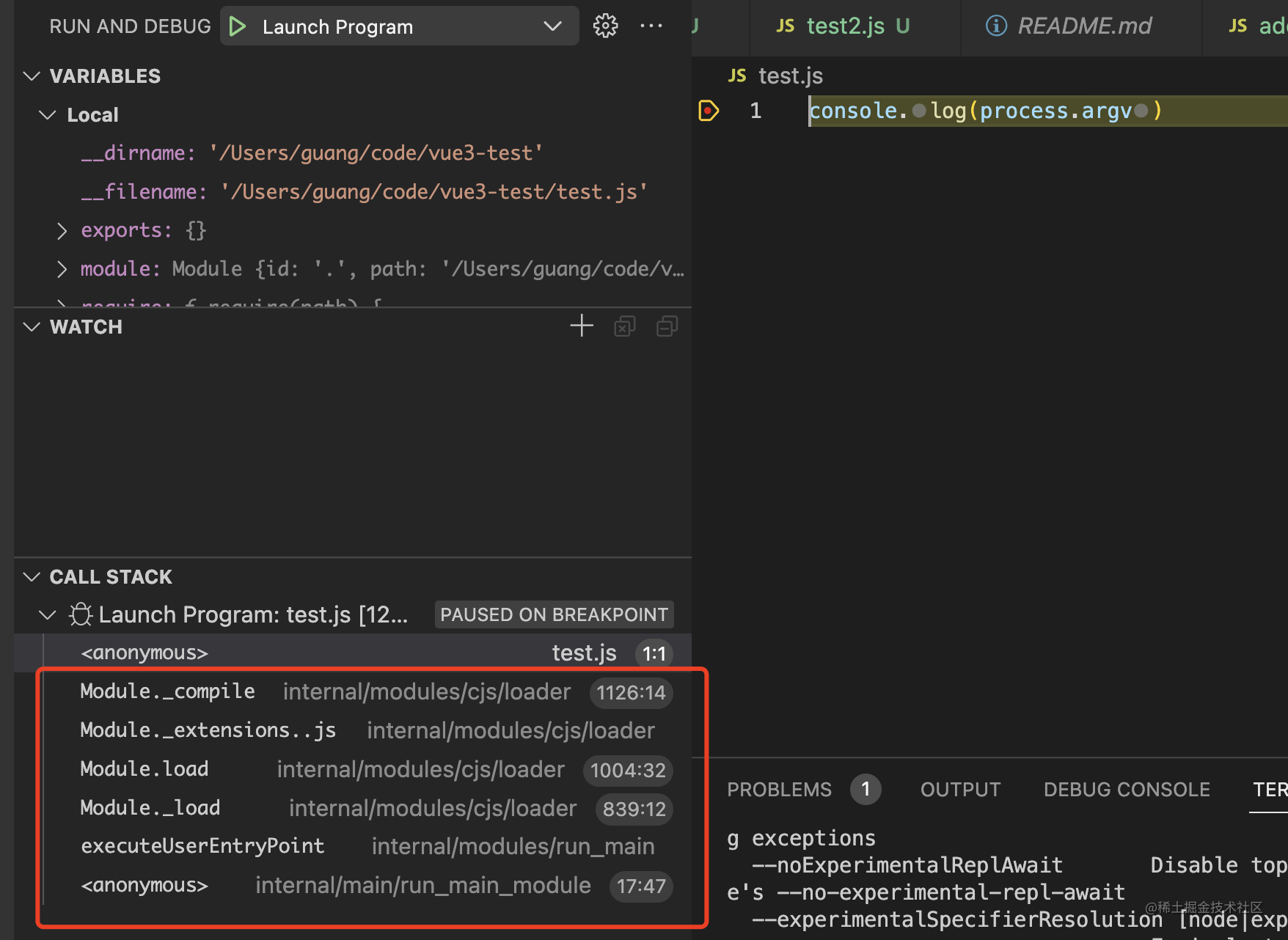Open the Launch Program configuration dropdown

click(553, 26)
